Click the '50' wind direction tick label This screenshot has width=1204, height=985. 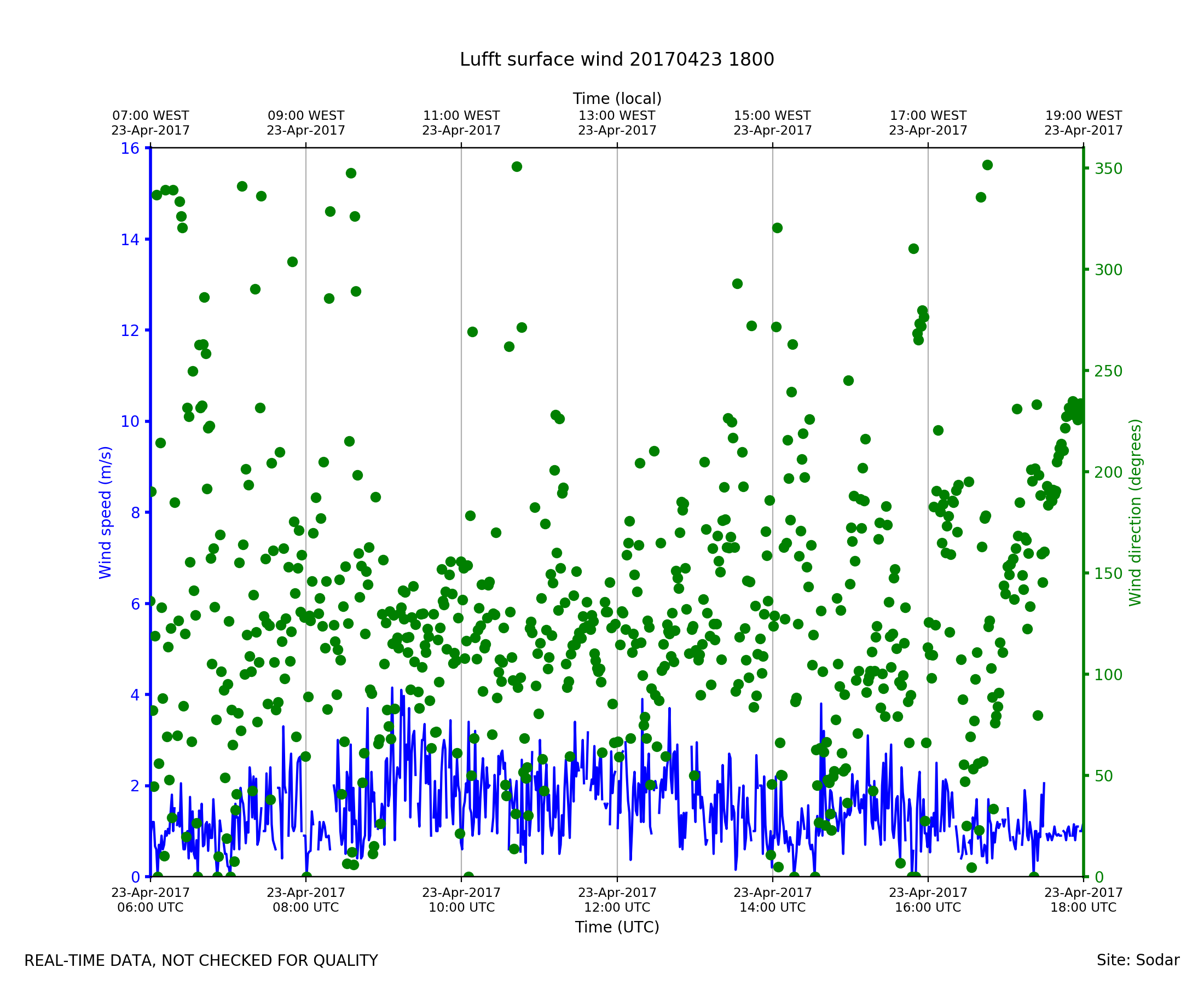pos(1103,776)
